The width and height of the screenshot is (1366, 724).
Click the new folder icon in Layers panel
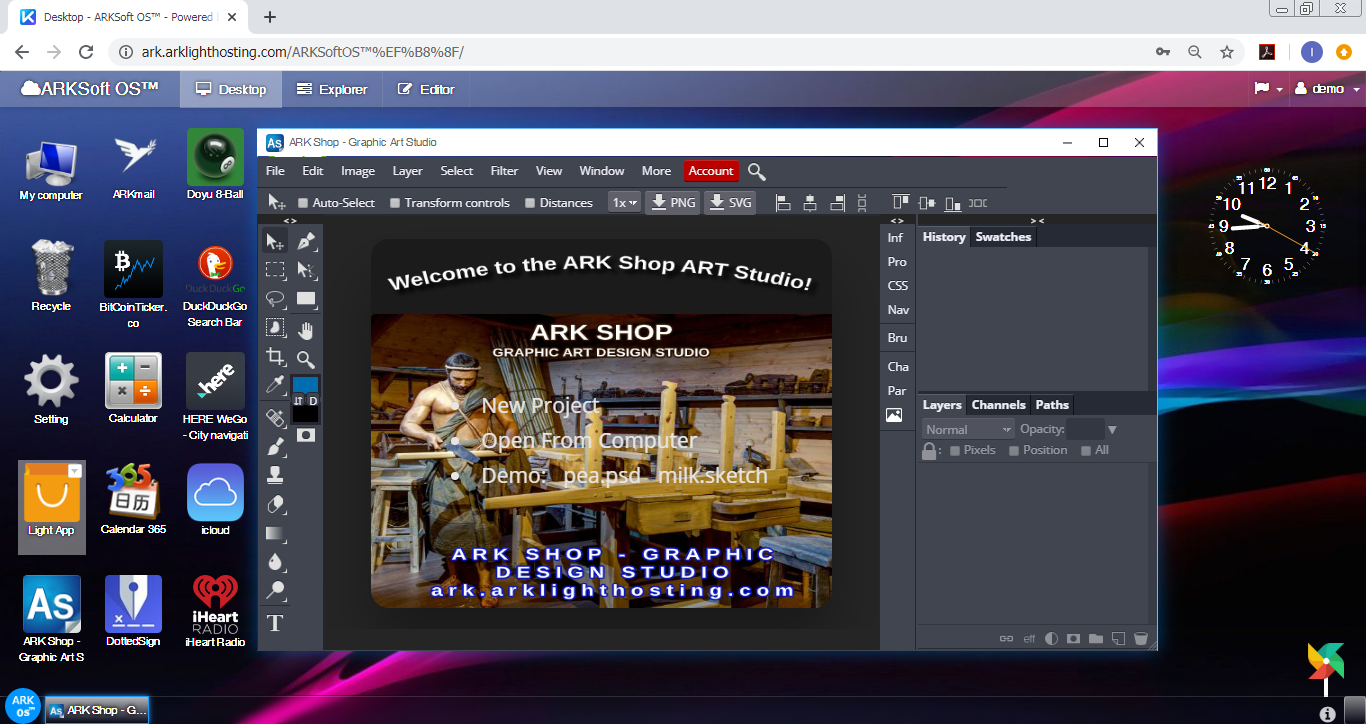pos(1096,639)
